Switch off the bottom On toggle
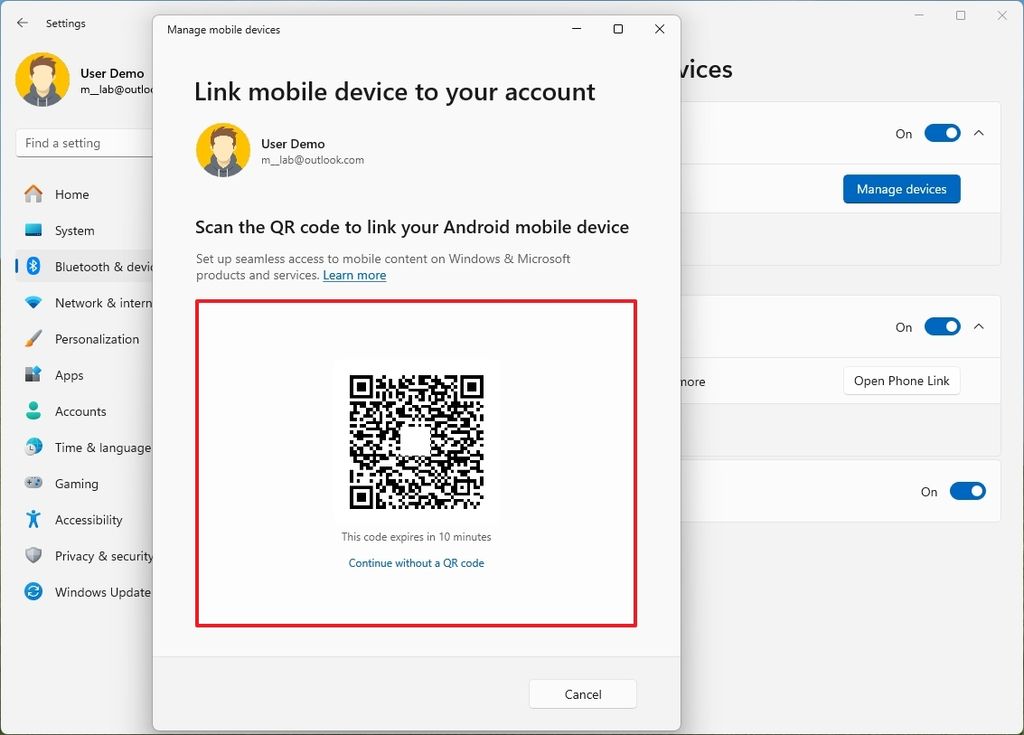Screen dimensions: 1024x735 (967, 491)
